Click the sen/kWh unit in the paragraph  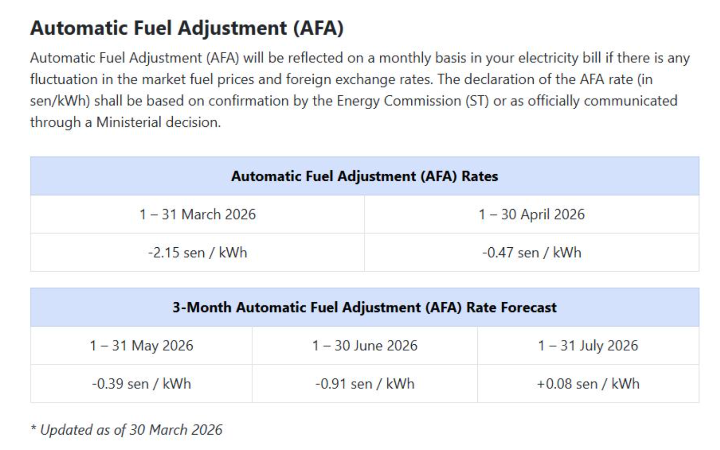pos(60,101)
